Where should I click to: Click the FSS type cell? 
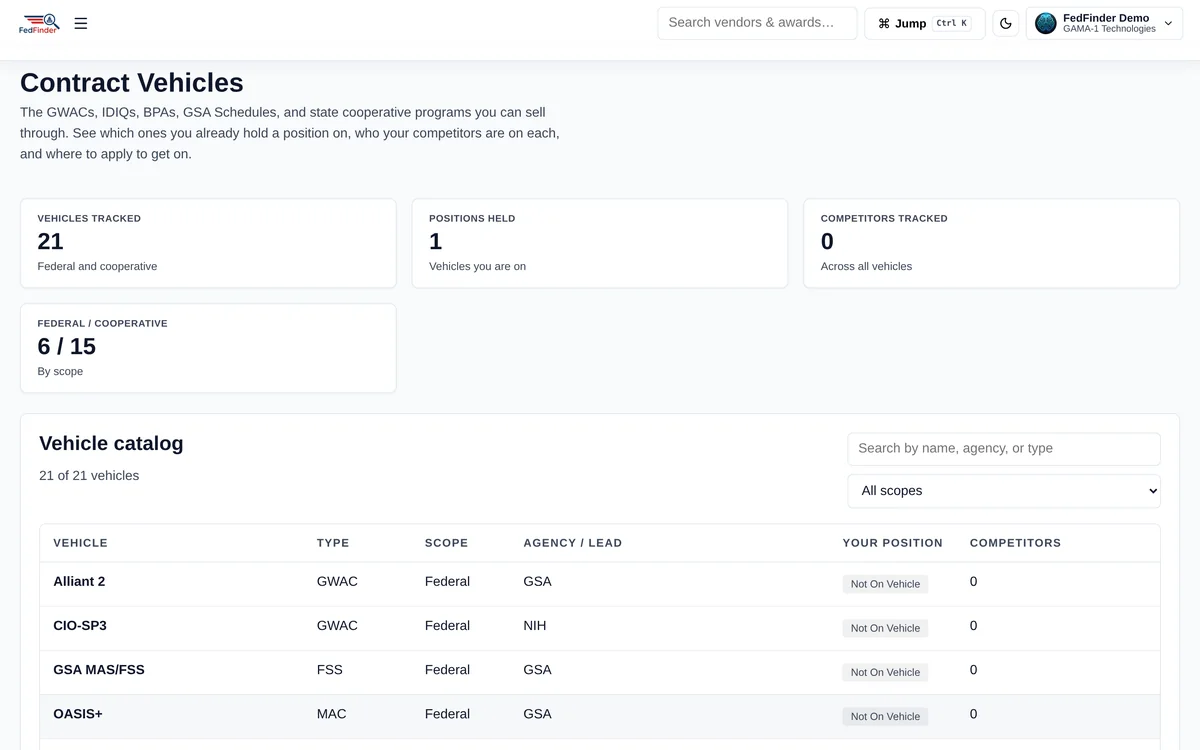(x=330, y=670)
